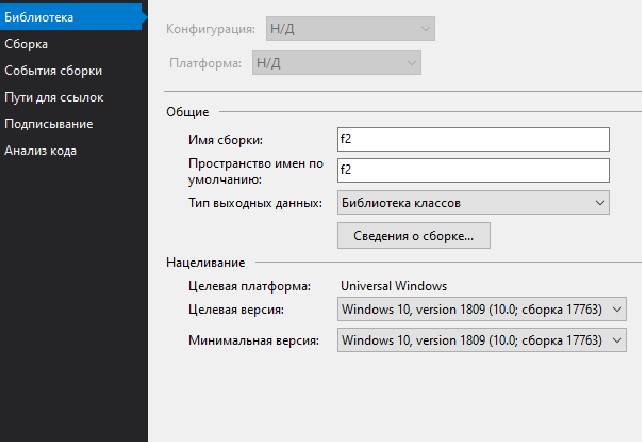Screen dimensions: 642x442
Task: Open the Подписывание tab
Action: tap(49, 124)
